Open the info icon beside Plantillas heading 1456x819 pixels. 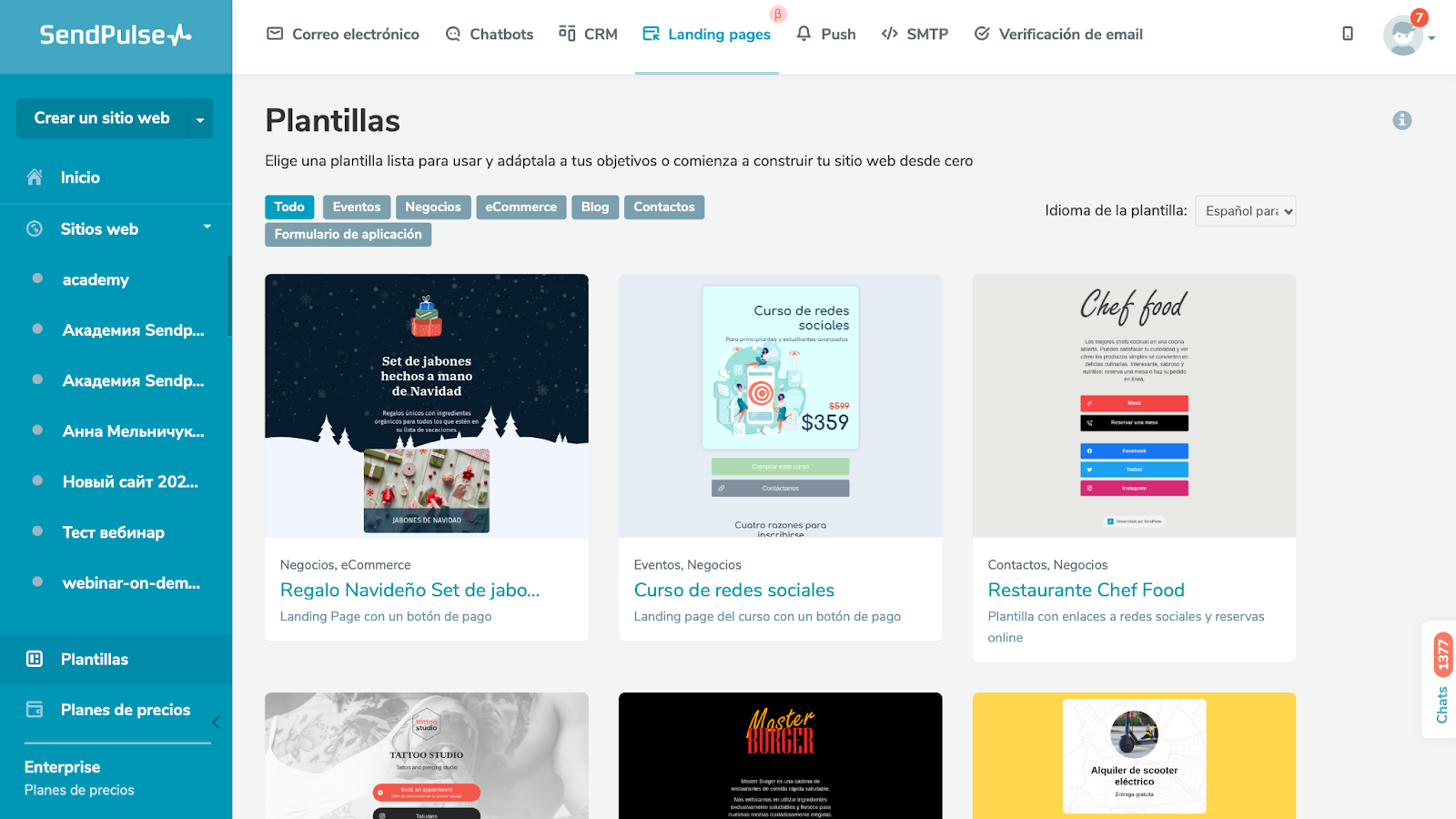click(x=1402, y=120)
